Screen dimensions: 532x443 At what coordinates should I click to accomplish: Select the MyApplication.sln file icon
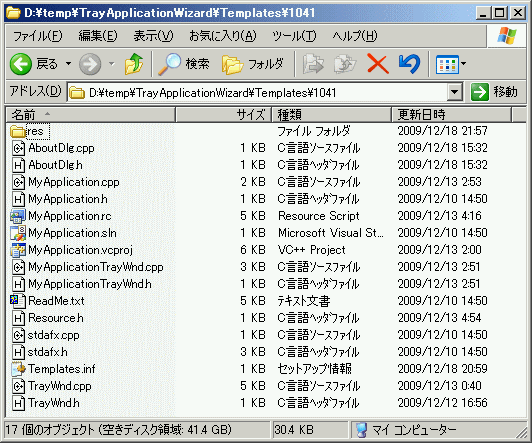coord(18,233)
